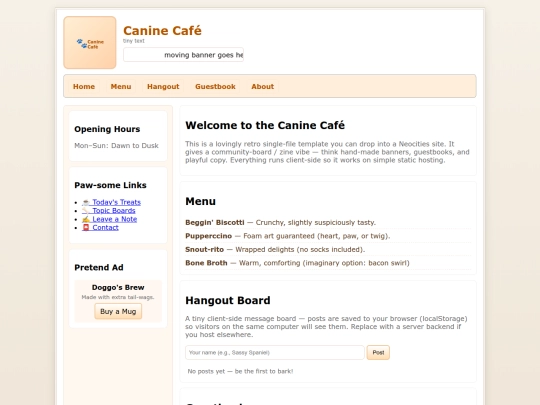Click the Paw-some Links heading
540x405 pixels.
coord(110,185)
